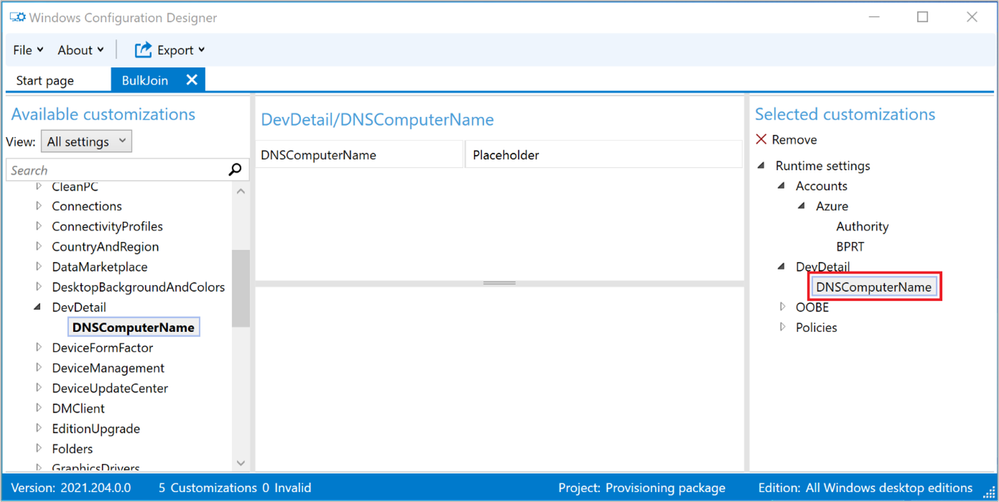The image size is (999, 502).
Task: Click the Version 2021.204.0.0 status text
Action: [71, 488]
